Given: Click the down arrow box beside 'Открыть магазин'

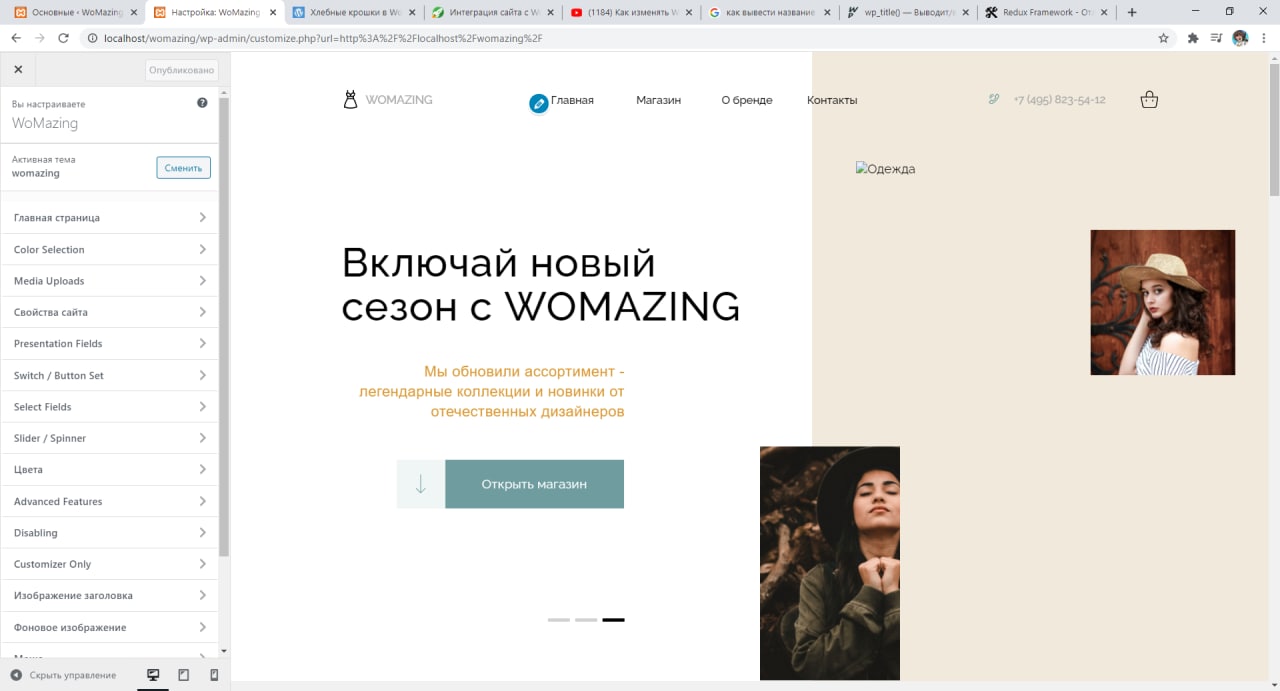Looking at the screenshot, I should click(x=421, y=484).
